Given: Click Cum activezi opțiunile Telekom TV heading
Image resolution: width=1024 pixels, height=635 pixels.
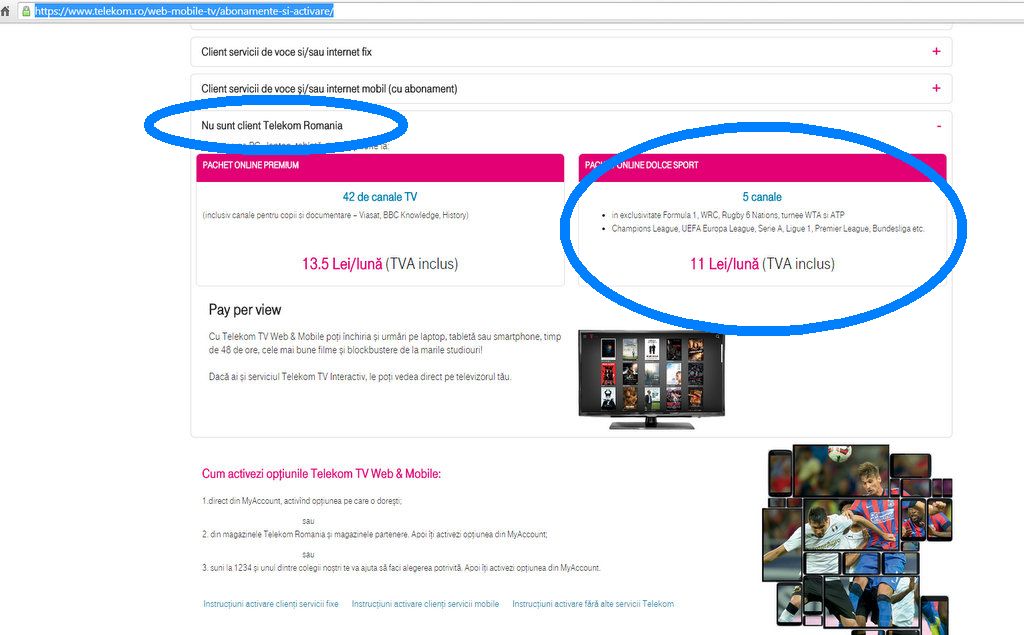Looking at the screenshot, I should click(321, 474).
